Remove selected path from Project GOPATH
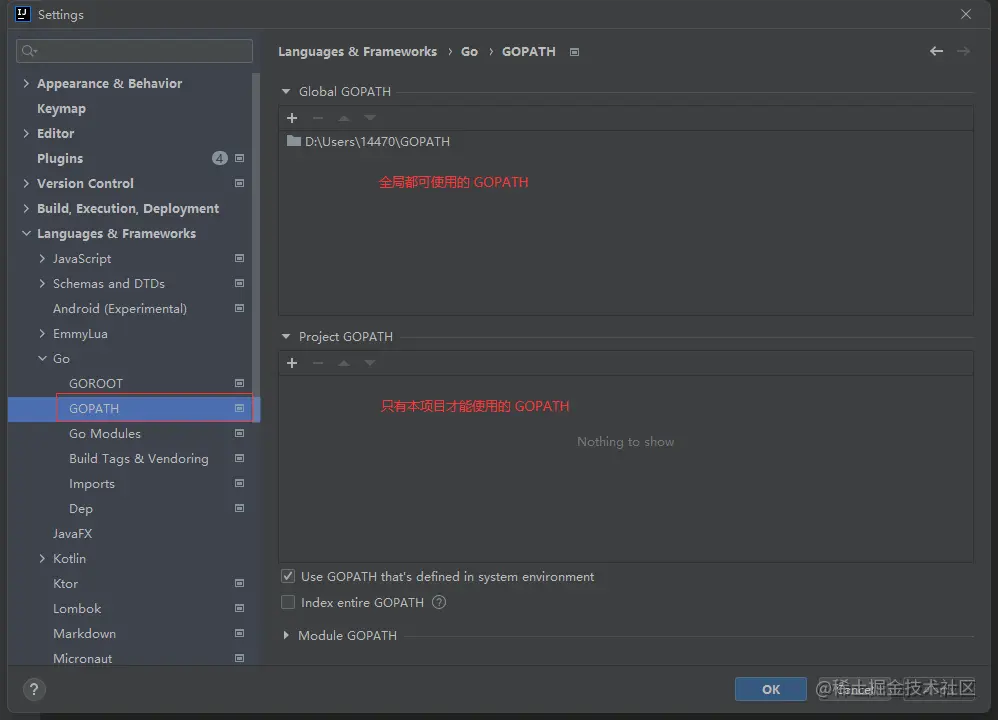Viewport: 998px width, 720px height. pos(318,363)
